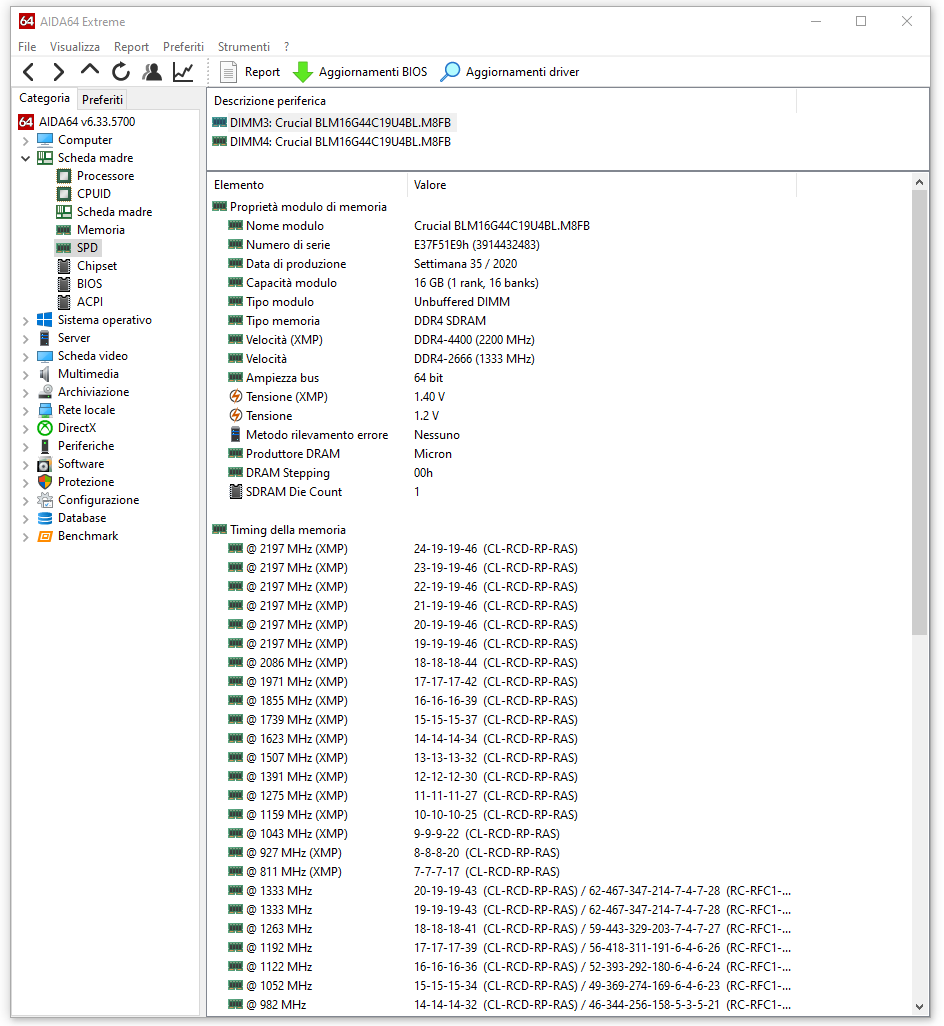Click the Valore column header
This screenshot has height=1026, width=944.
602,185
